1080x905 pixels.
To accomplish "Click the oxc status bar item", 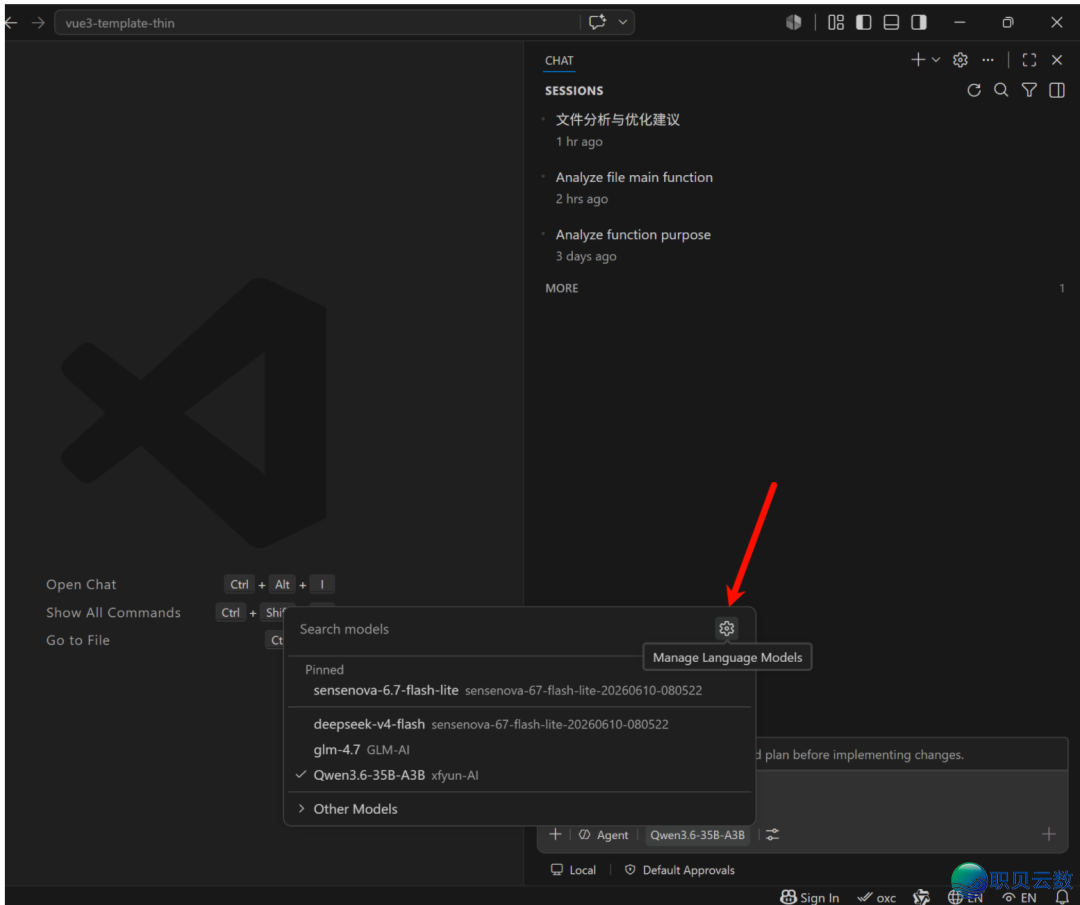I will pos(876,897).
